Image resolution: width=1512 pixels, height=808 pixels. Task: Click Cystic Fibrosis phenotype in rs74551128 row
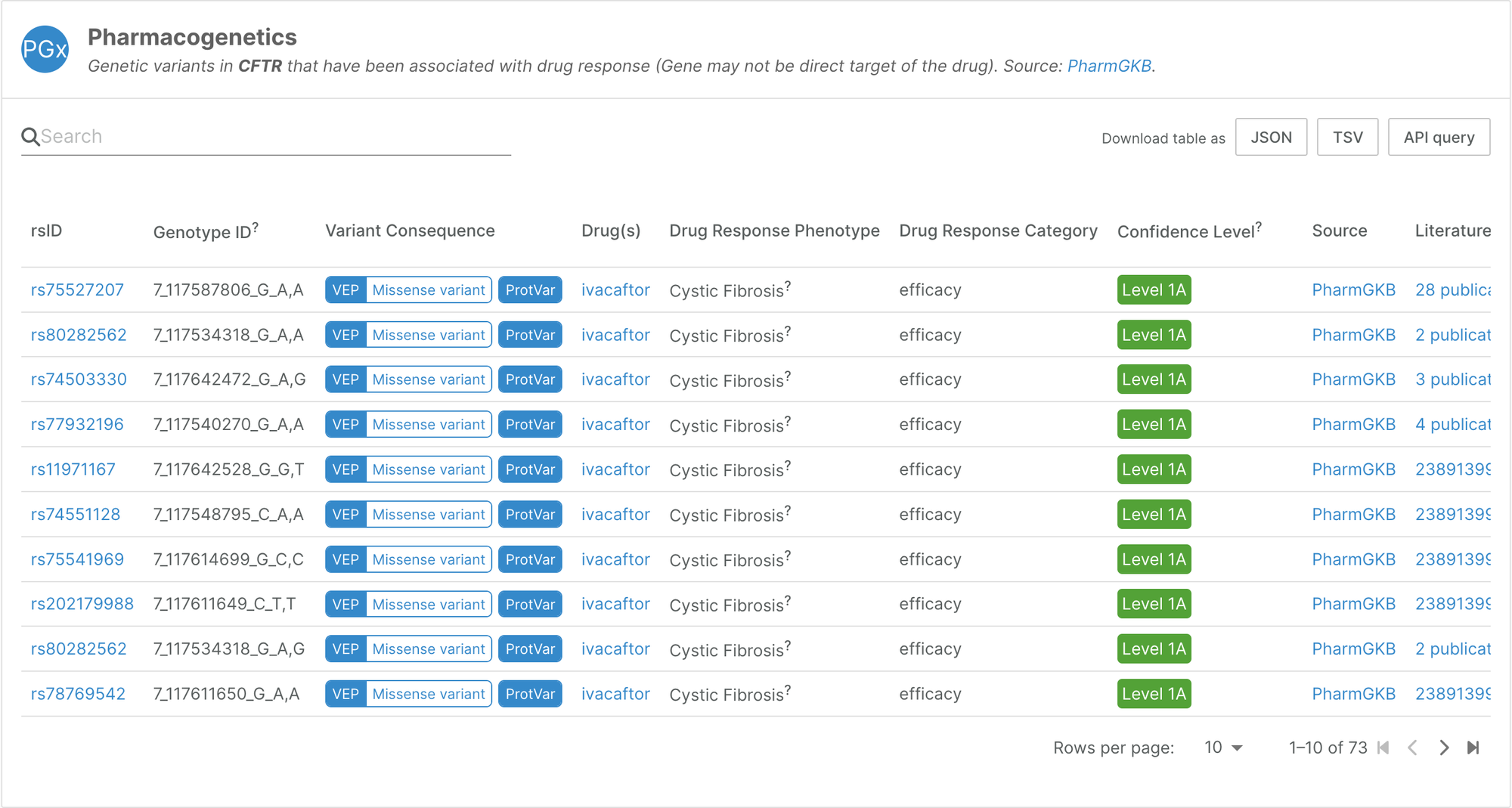tap(727, 515)
